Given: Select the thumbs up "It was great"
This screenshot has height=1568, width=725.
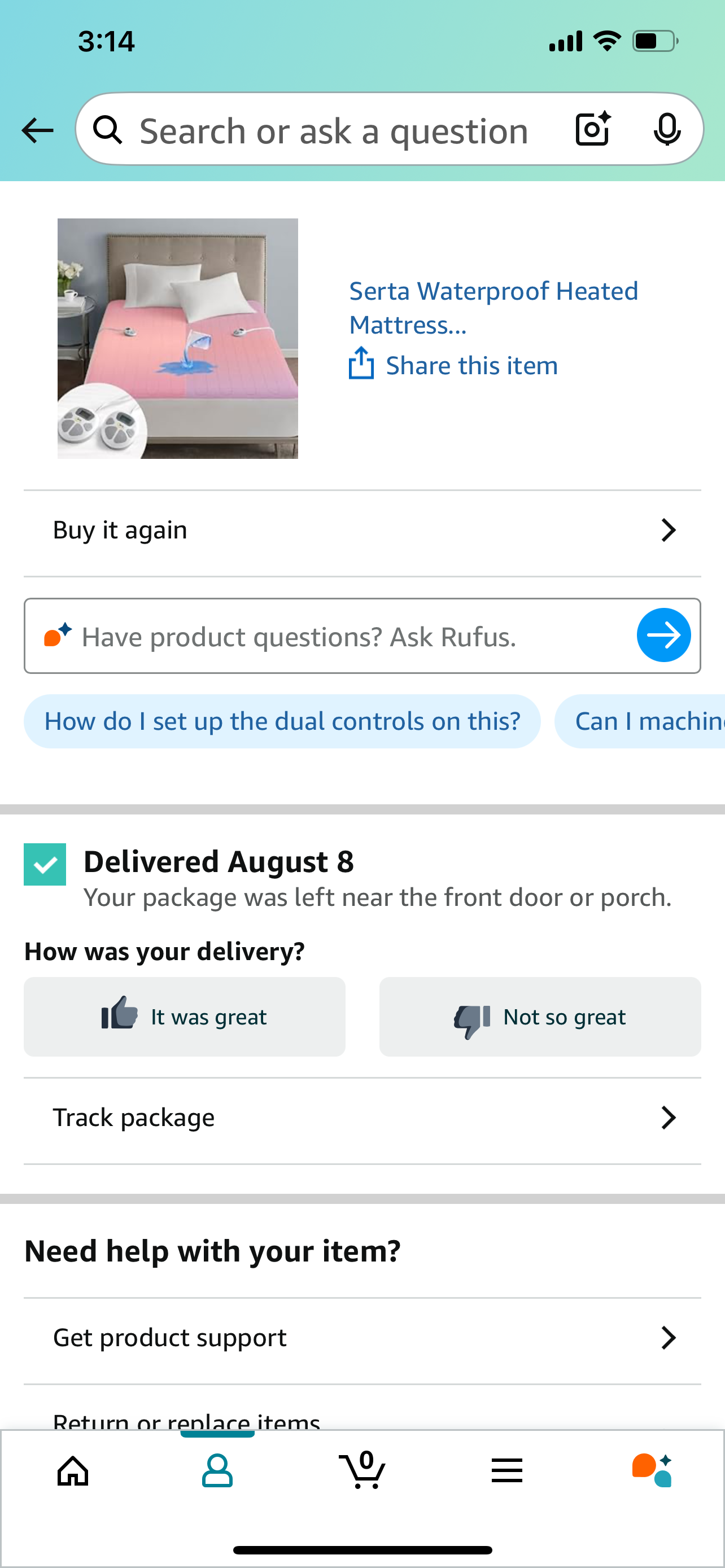Looking at the screenshot, I should [x=185, y=1017].
